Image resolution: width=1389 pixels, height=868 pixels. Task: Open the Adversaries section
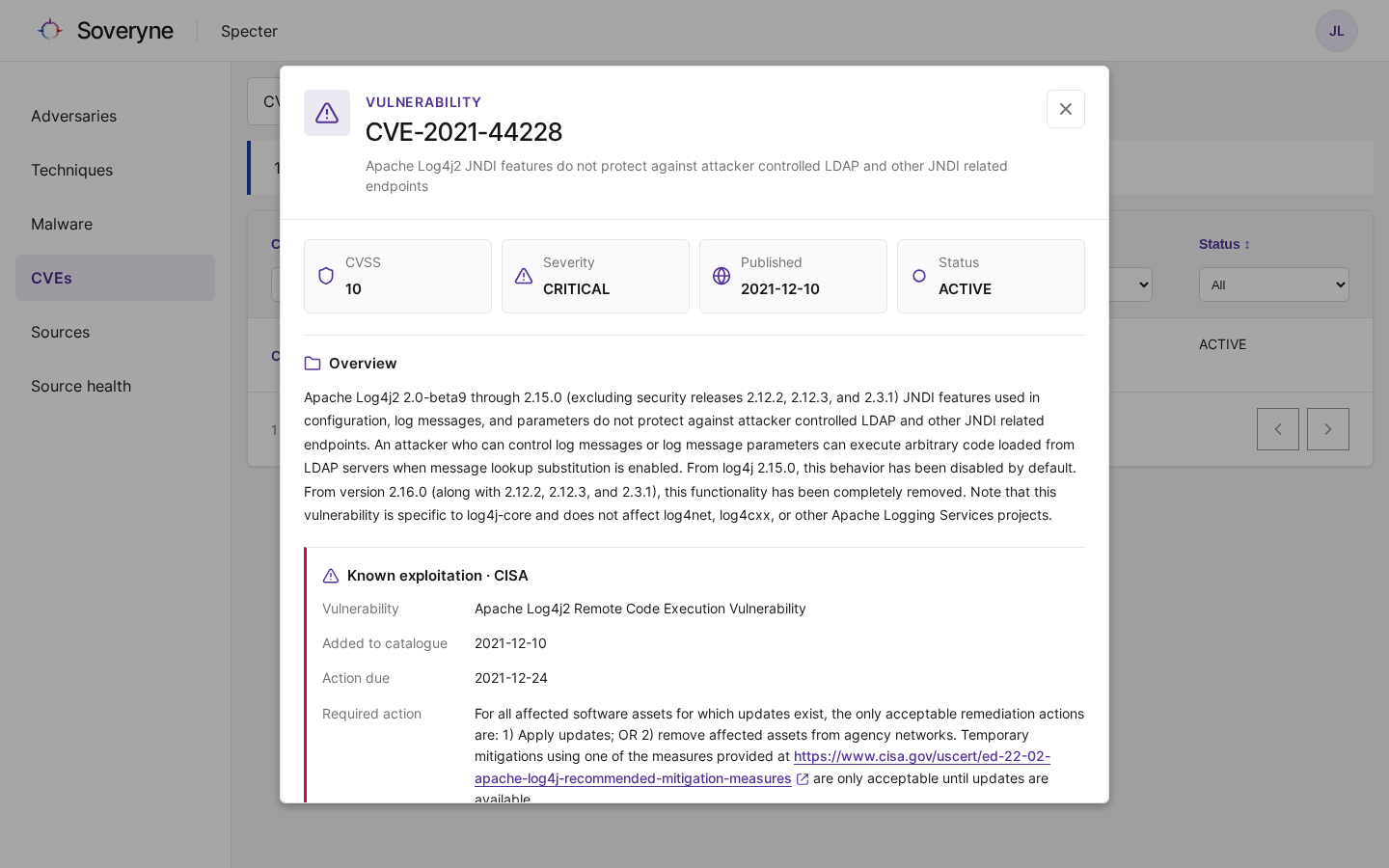(x=115, y=116)
